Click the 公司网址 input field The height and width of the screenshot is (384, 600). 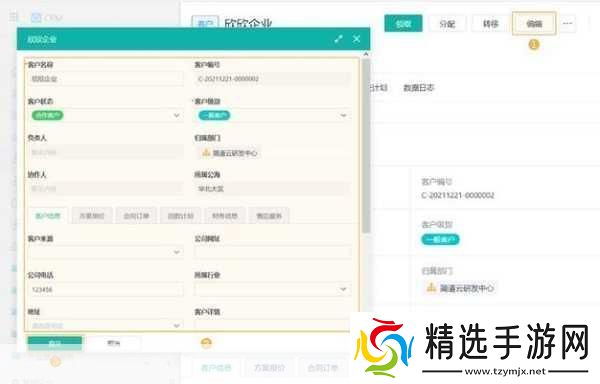(272, 252)
